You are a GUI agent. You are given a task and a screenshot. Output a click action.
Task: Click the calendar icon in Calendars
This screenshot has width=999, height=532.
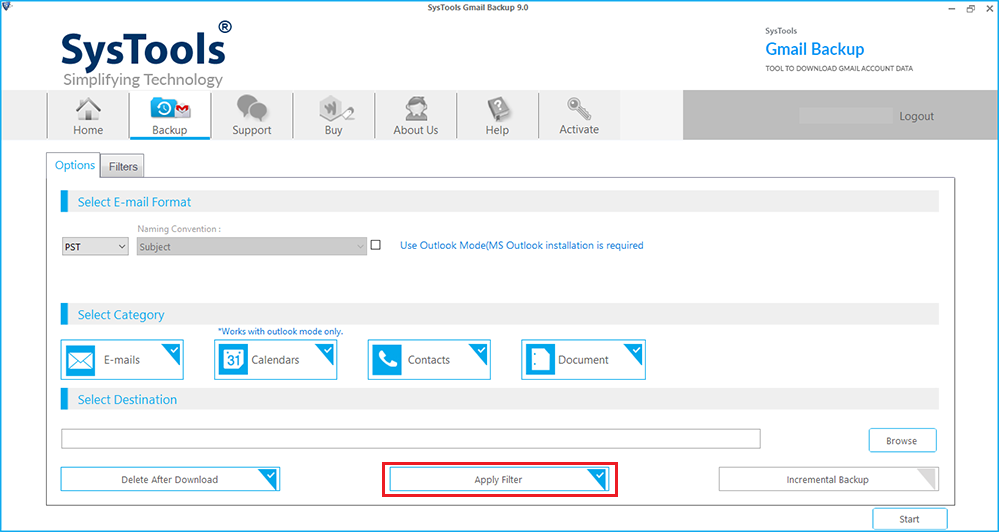(x=233, y=360)
